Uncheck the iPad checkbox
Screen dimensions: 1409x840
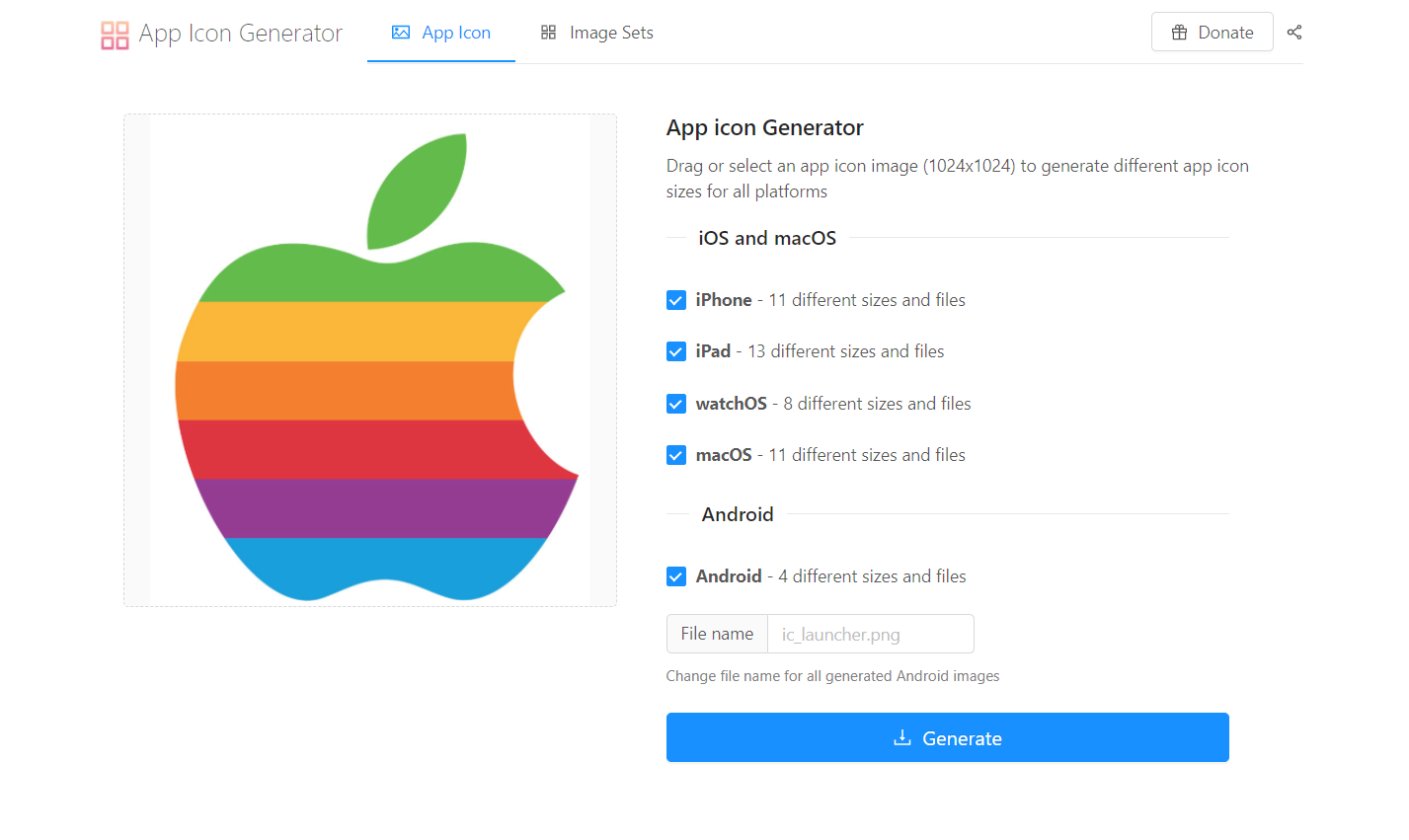(x=676, y=351)
